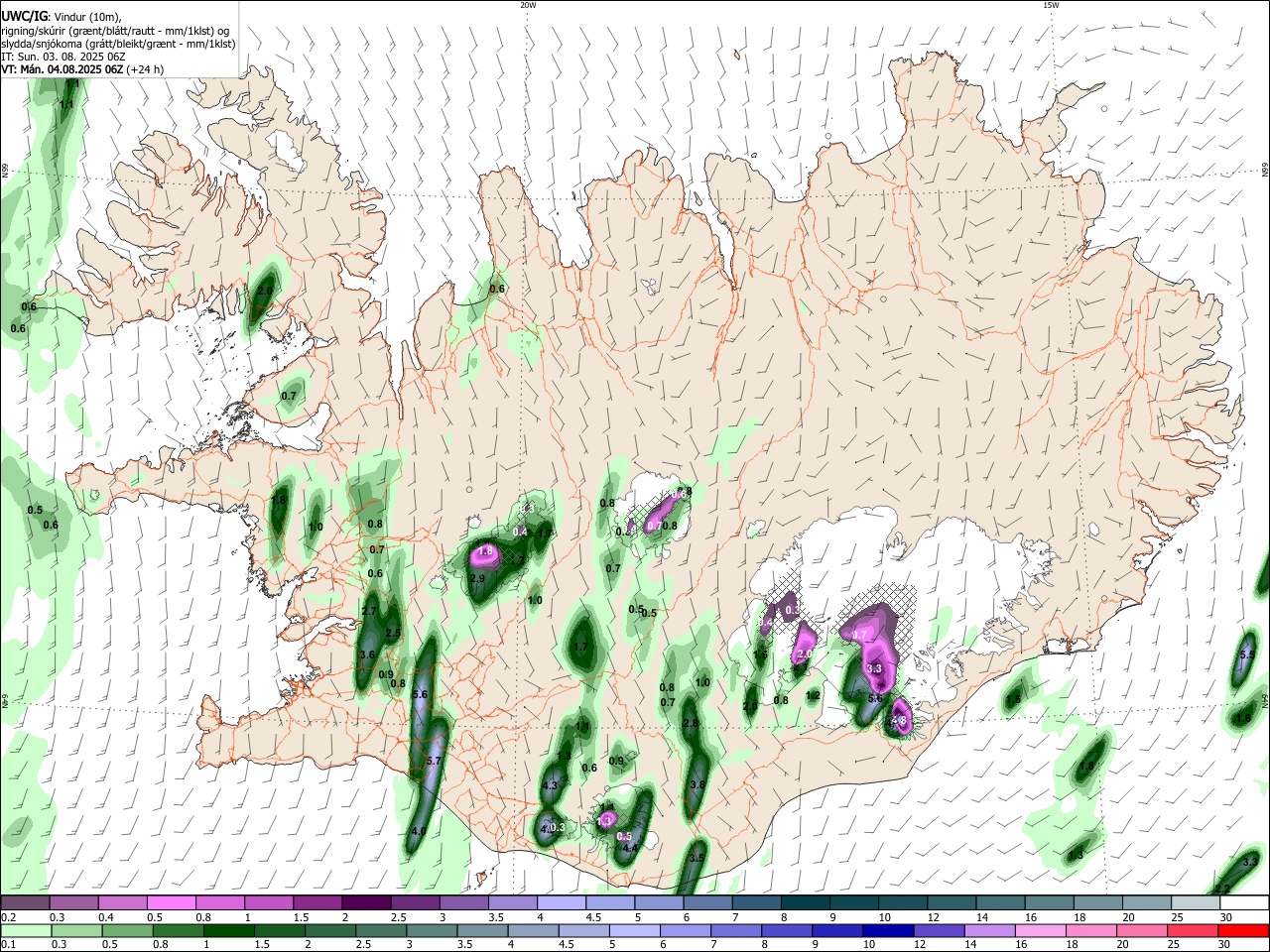Select bottom scale swatch between 25 and 30
This screenshot has height=952, width=1270.
click(x=1192, y=930)
